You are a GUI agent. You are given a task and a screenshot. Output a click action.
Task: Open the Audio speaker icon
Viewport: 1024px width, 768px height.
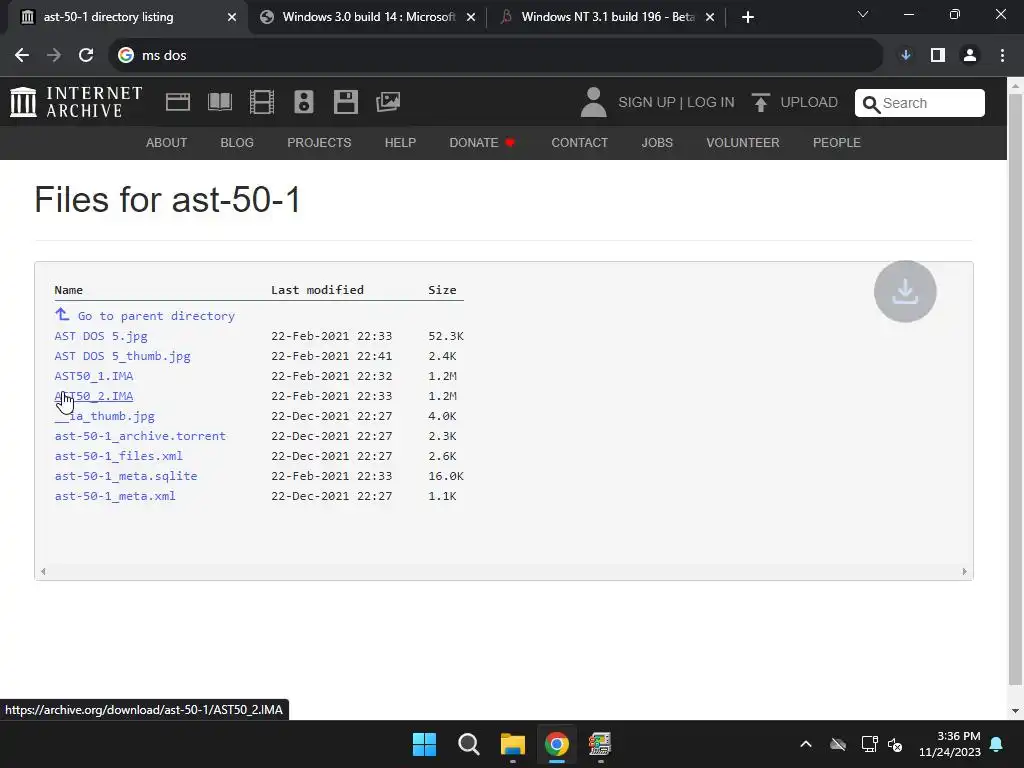coord(304,102)
